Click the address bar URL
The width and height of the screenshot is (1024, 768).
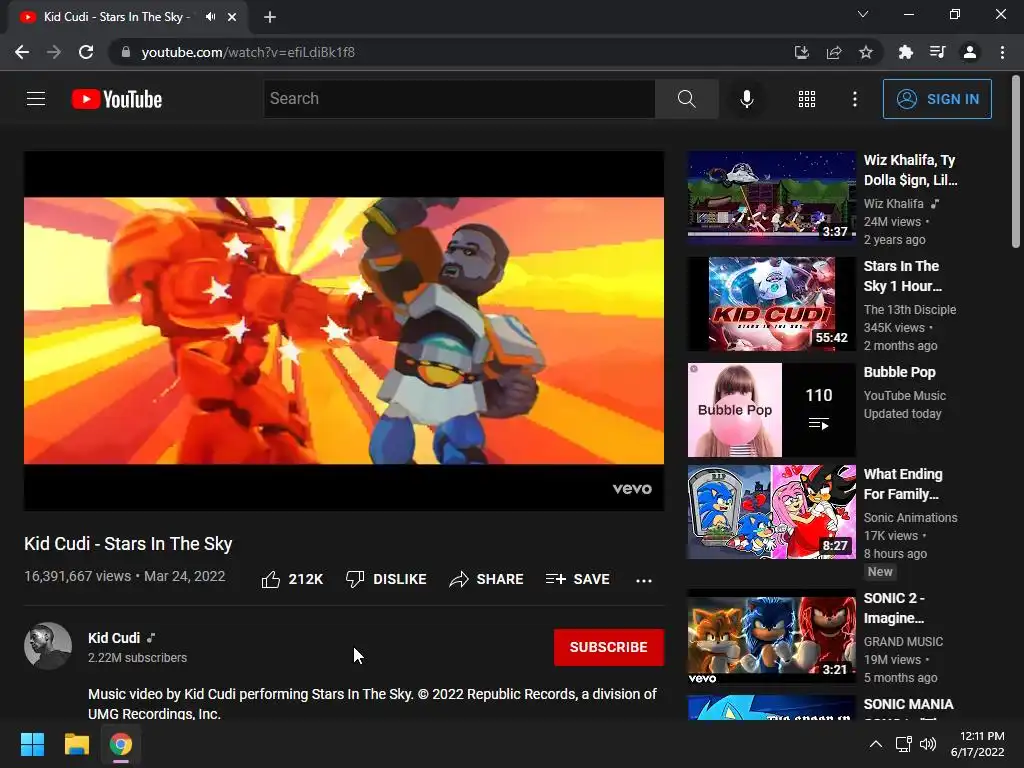click(248, 52)
